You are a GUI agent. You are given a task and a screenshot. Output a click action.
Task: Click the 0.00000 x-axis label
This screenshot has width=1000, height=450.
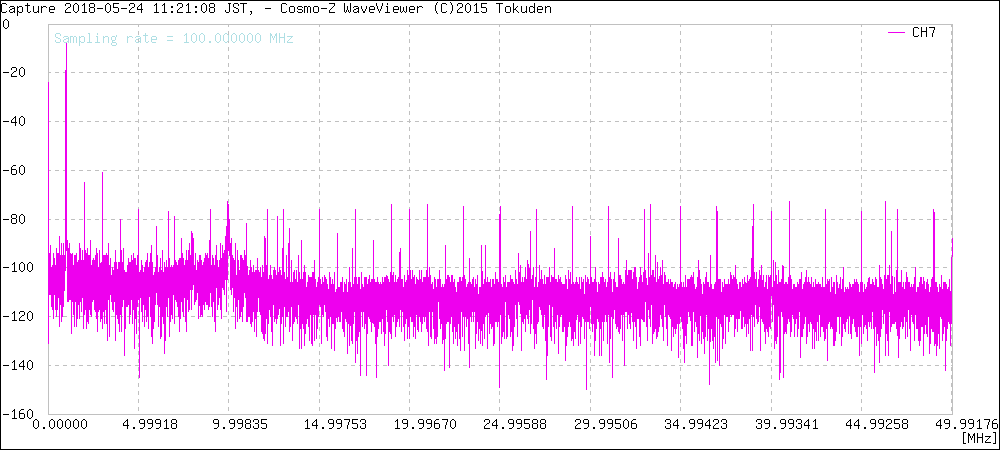pos(77,425)
